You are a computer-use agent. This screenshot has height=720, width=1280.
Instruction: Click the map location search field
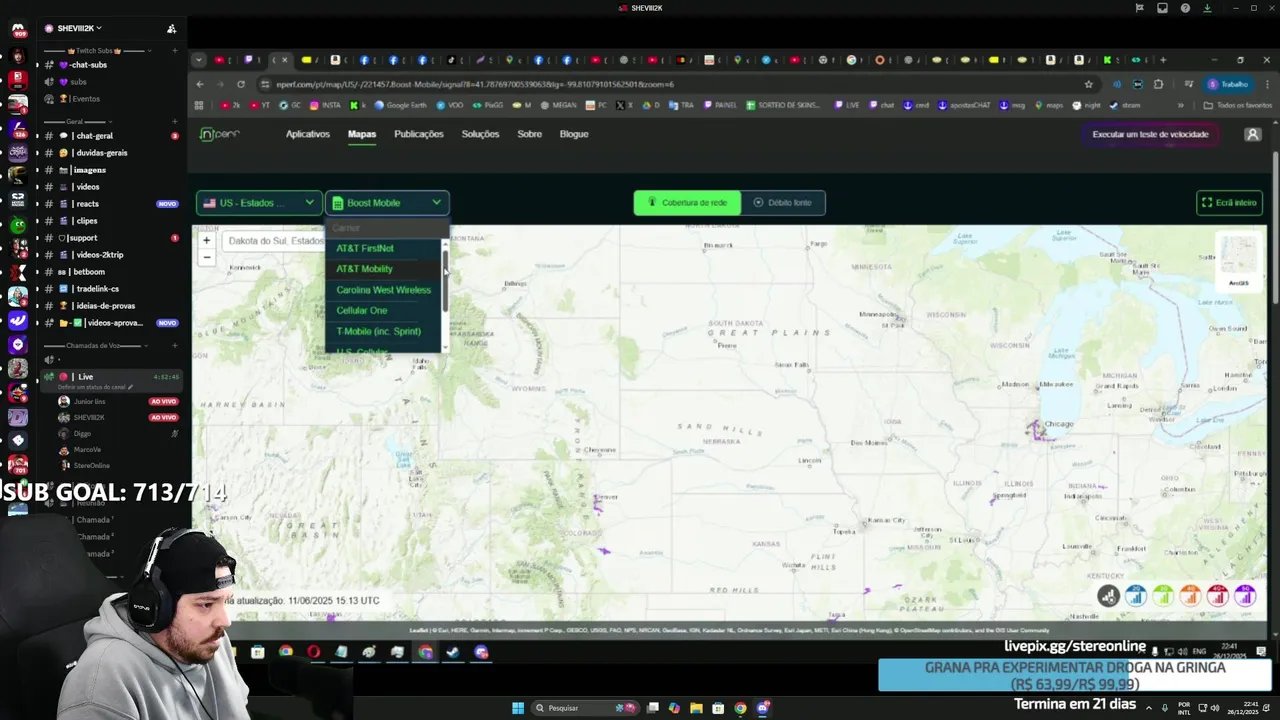coord(275,241)
